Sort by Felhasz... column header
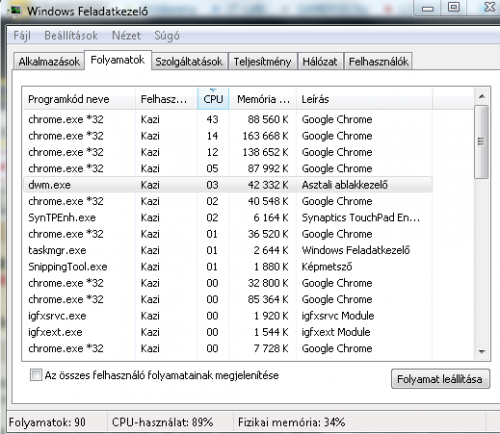This screenshot has width=500, height=434. click(166, 99)
